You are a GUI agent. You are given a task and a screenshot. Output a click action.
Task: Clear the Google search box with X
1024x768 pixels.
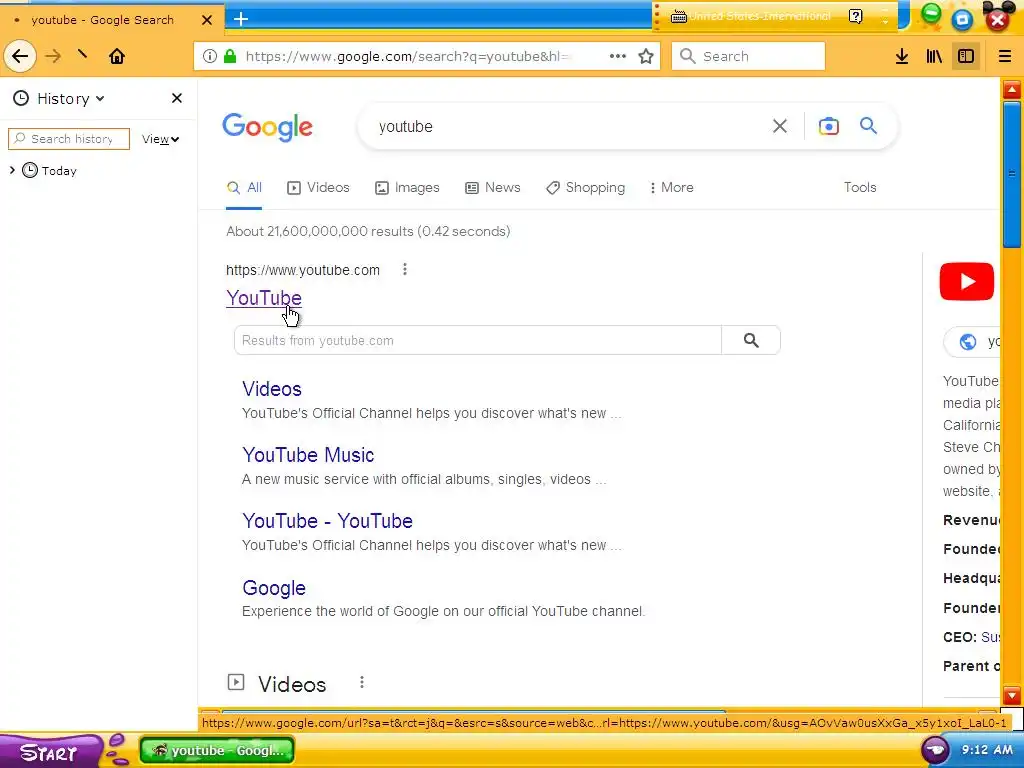(780, 126)
